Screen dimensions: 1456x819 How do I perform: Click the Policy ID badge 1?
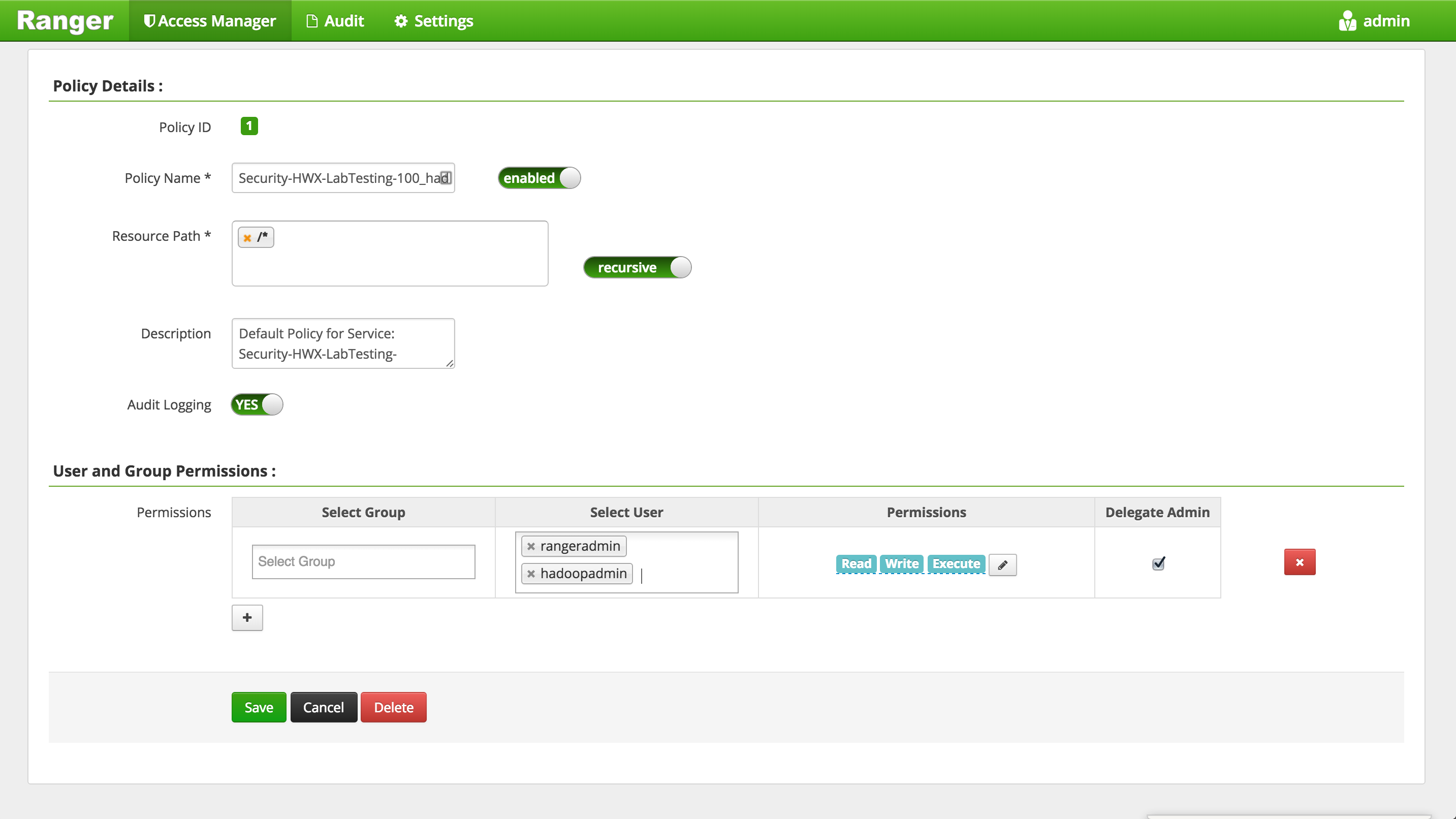[x=249, y=126]
